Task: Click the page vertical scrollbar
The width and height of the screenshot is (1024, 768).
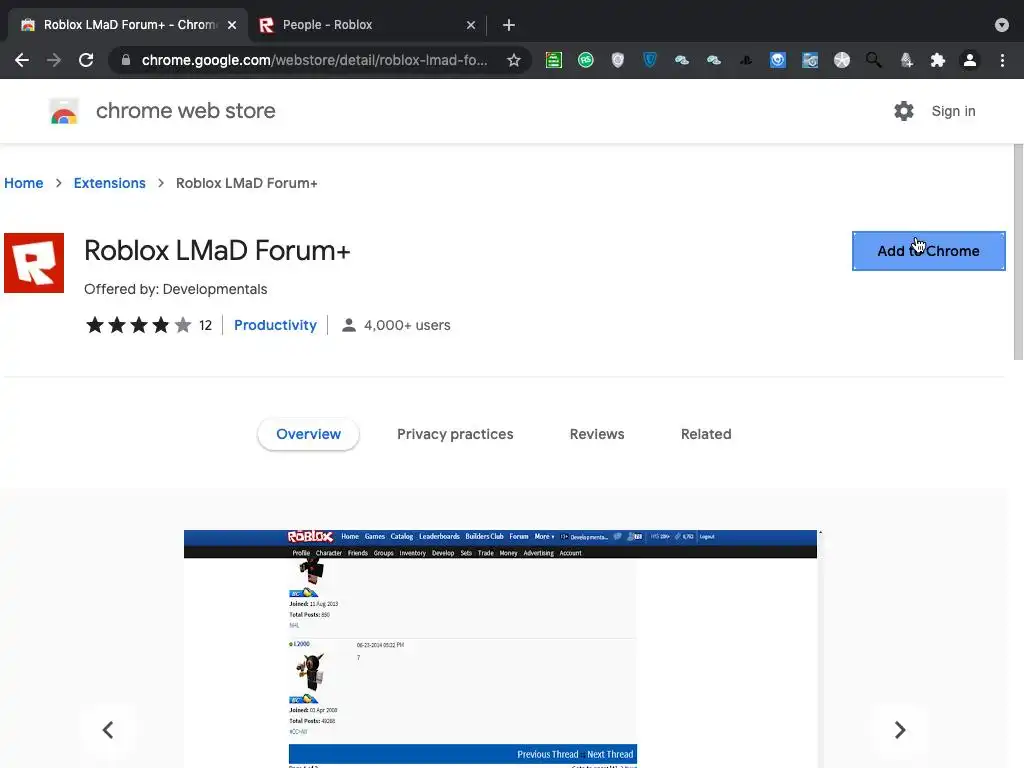Action: pos(1018,252)
